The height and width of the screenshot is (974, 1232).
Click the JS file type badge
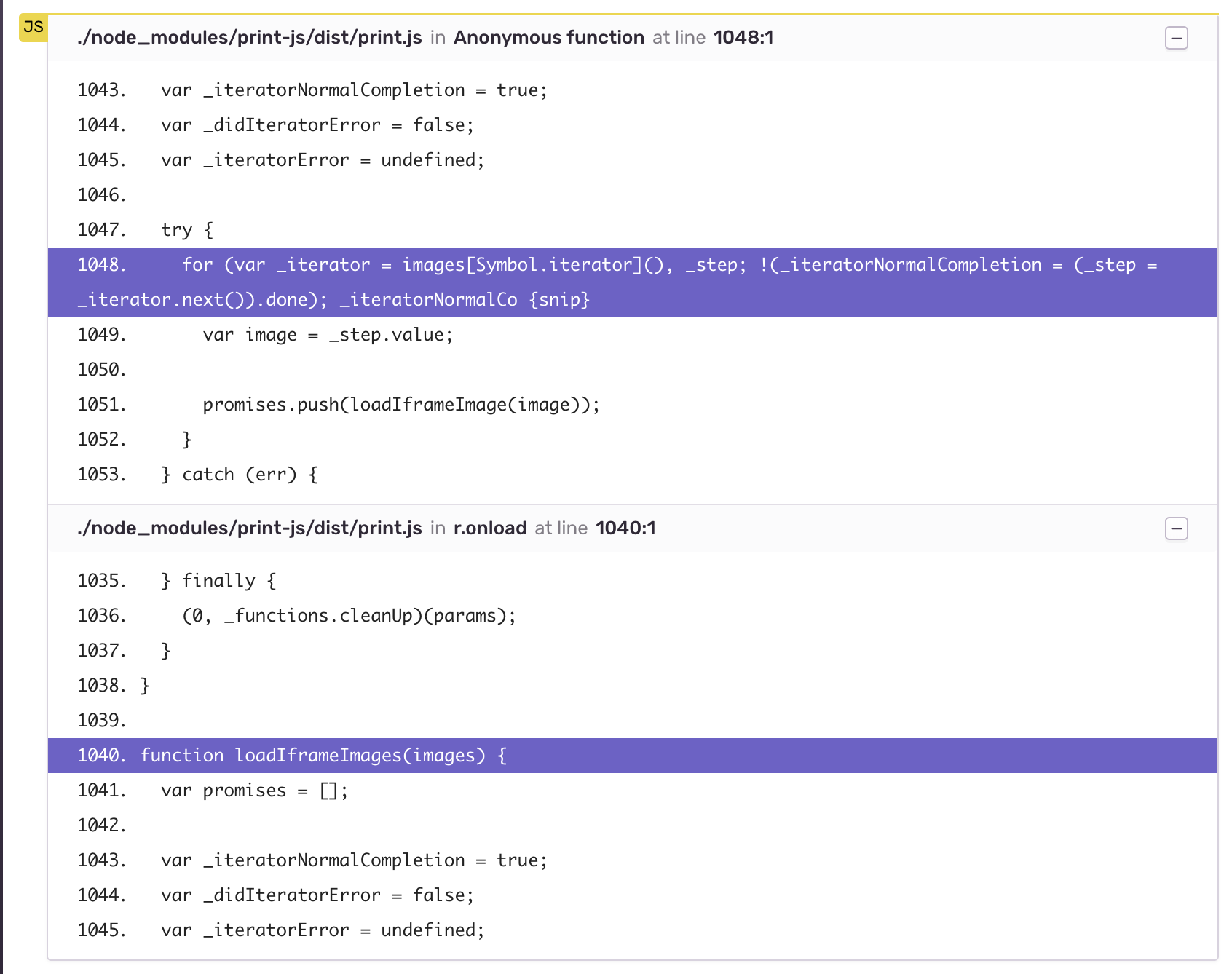32,27
